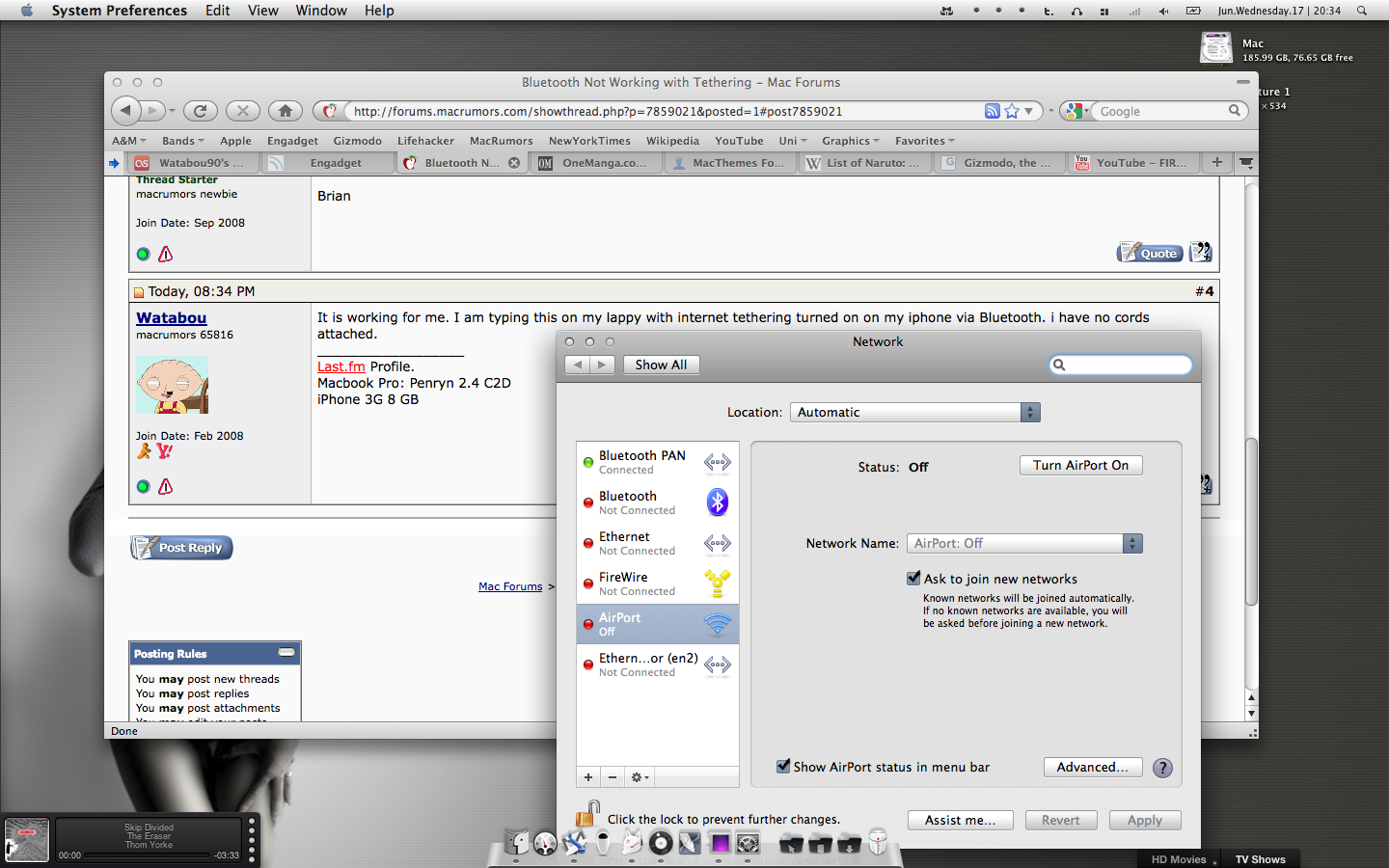Viewport: 1389px width, 868px height.
Task: Go back in the browser toolbar
Action: click(126, 111)
